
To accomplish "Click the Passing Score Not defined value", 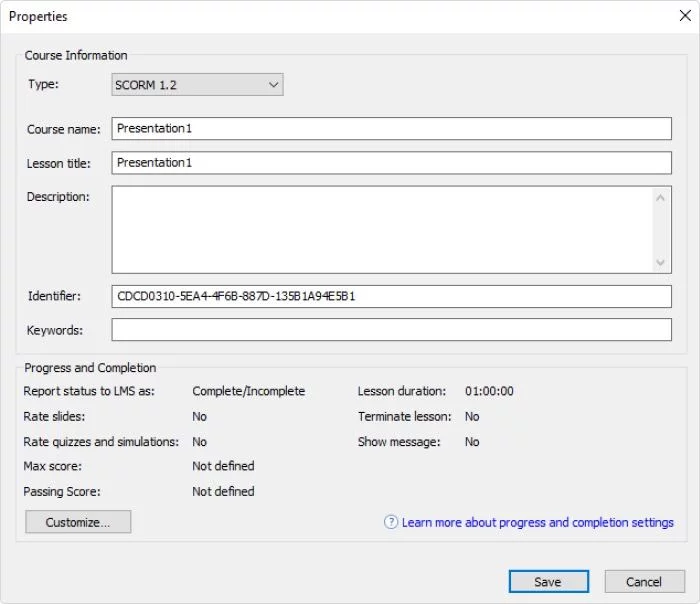I will click(223, 492).
